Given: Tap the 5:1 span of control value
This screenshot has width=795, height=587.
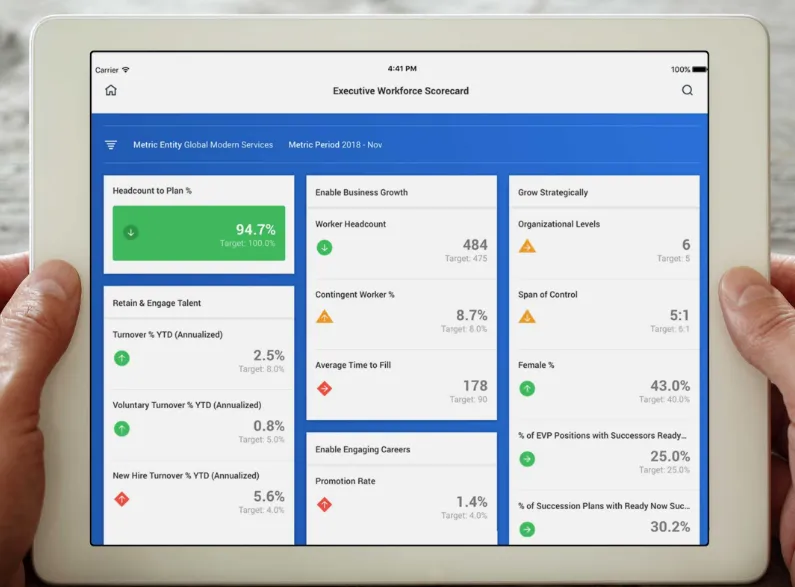Looking at the screenshot, I should (x=679, y=315).
